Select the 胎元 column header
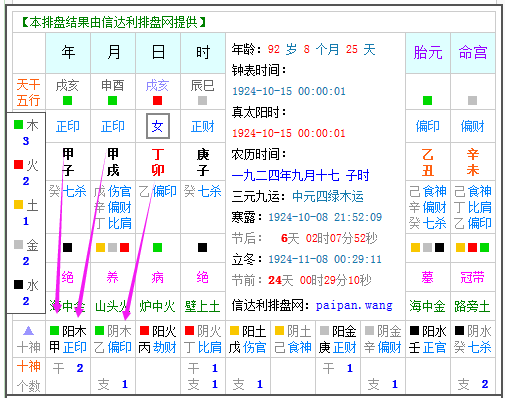The image size is (505, 398). click(428, 53)
